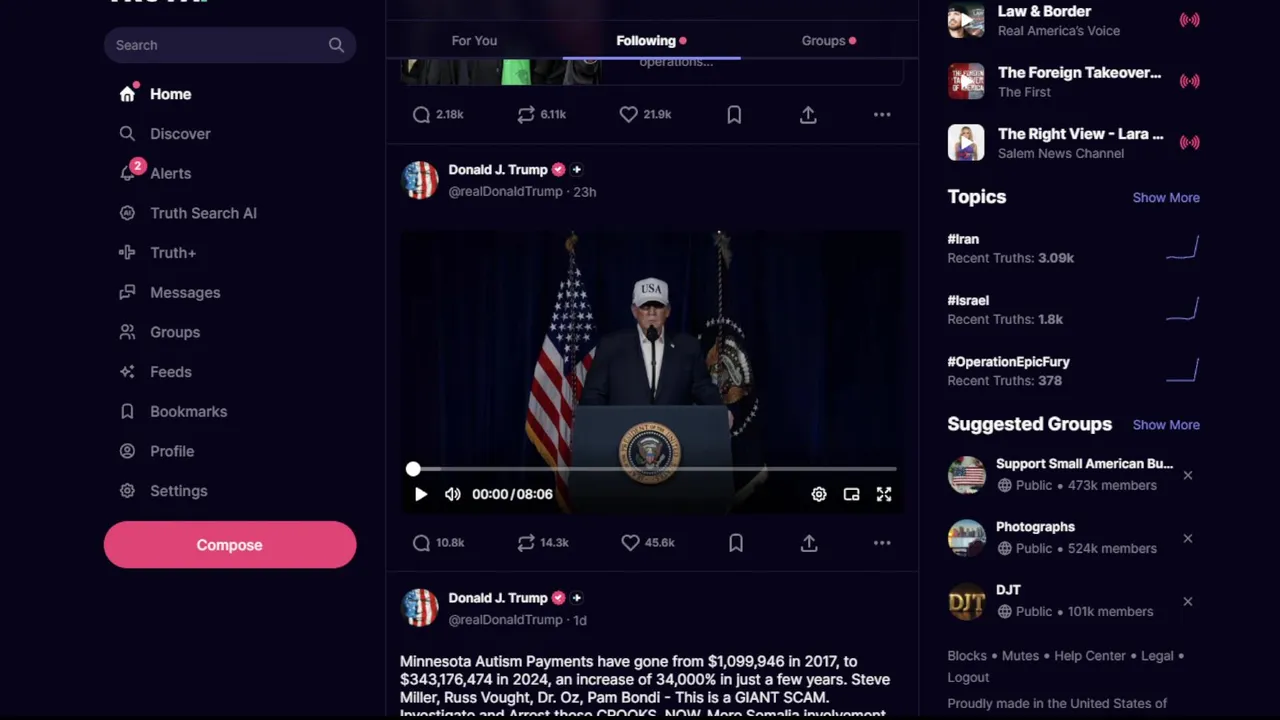Click live broadcast icon for The Foreign Takeover

tap(1189, 81)
